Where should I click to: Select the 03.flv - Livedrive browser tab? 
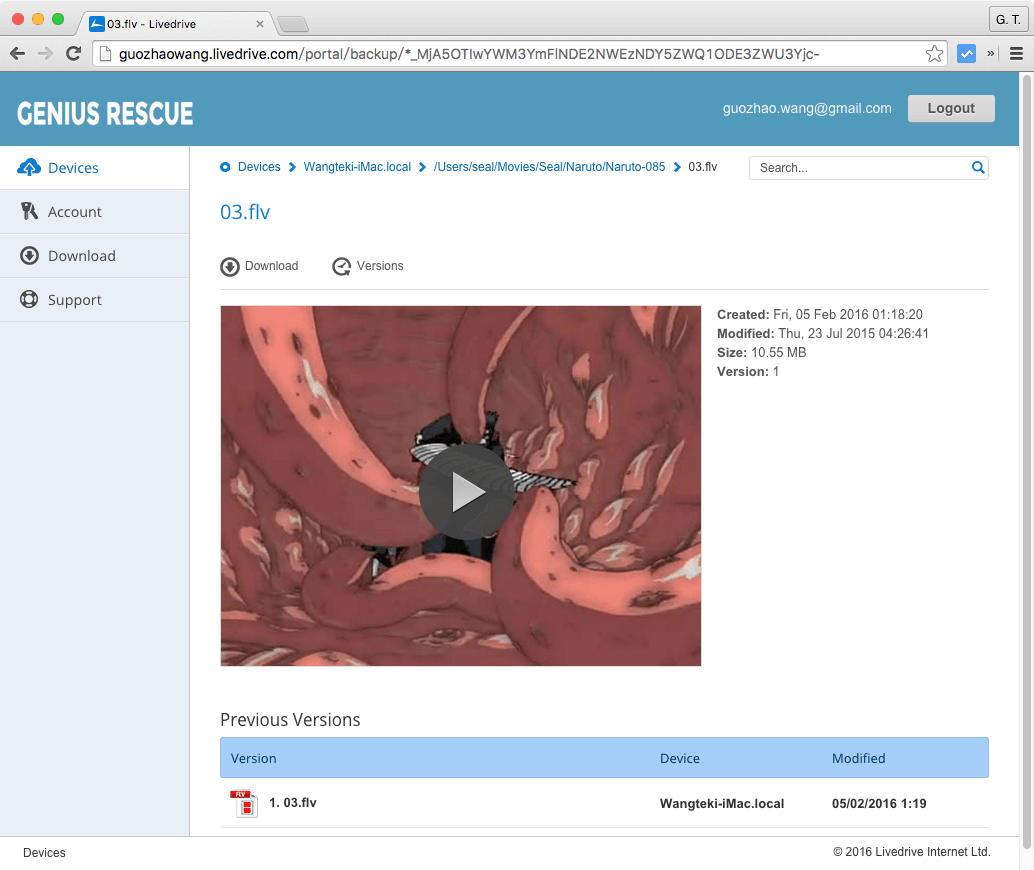point(175,23)
